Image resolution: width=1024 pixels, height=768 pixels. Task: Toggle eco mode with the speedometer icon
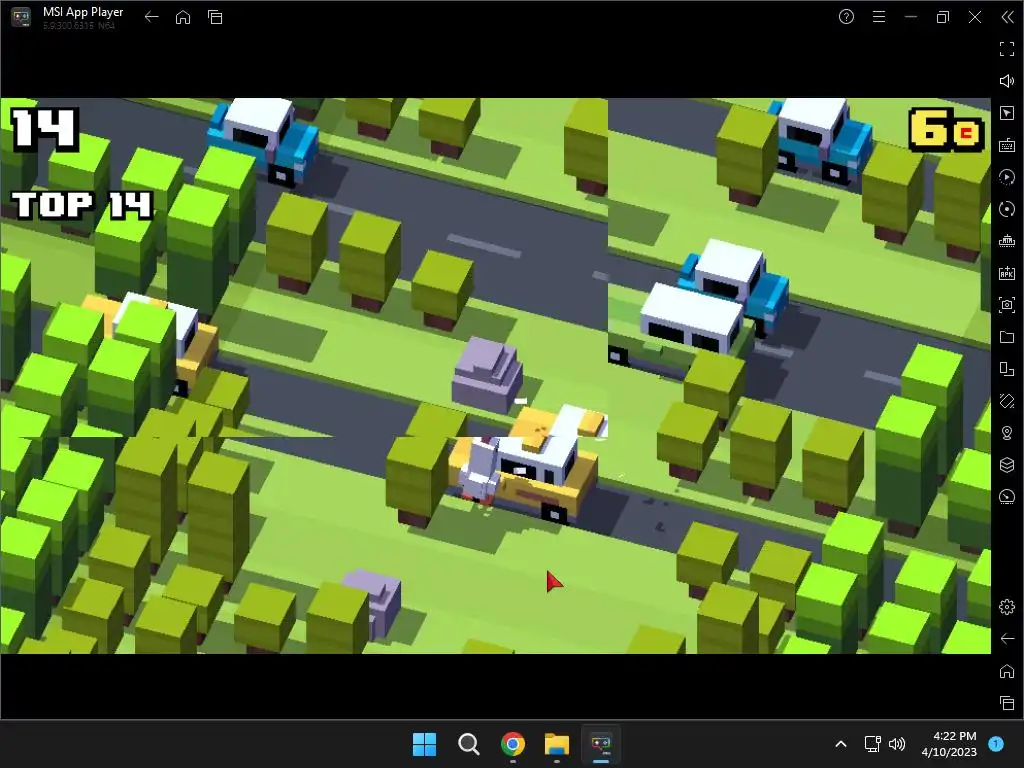(x=1006, y=497)
